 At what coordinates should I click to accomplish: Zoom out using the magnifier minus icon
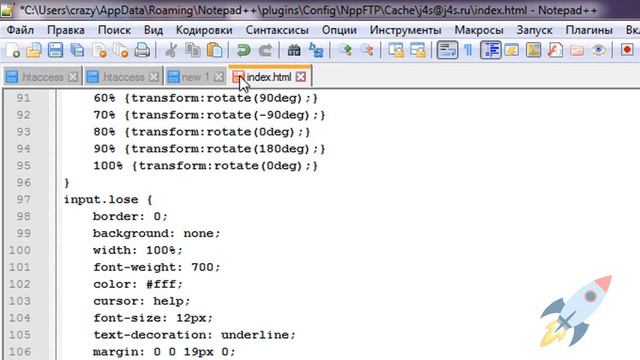[367, 50]
